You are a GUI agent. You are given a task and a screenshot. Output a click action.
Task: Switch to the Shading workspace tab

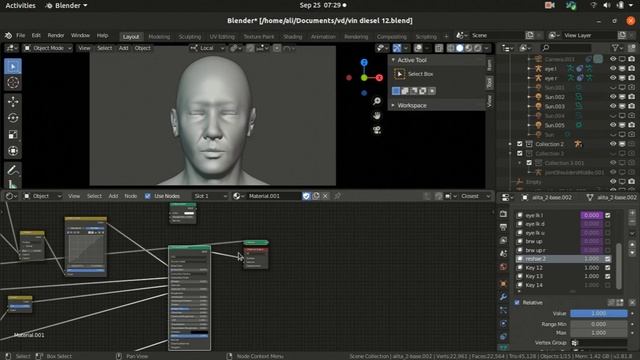tap(293, 37)
